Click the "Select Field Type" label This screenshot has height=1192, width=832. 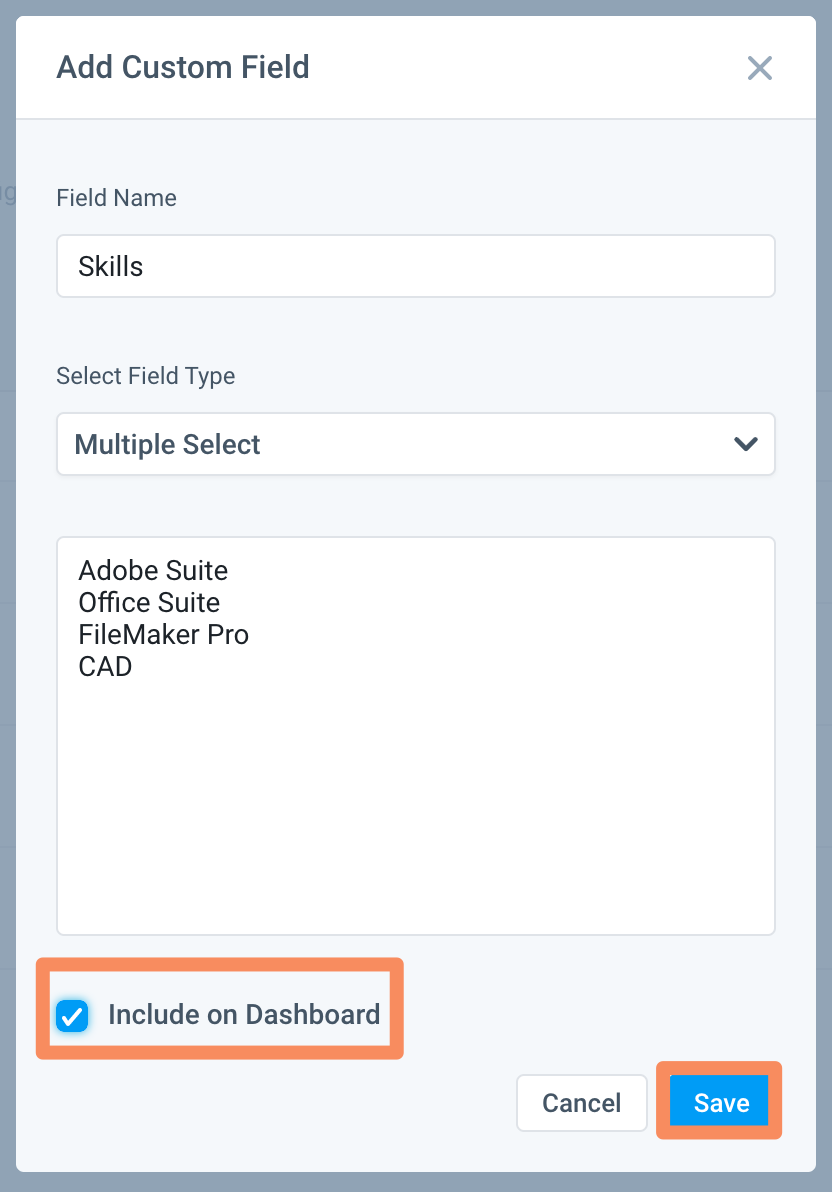coord(146,376)
